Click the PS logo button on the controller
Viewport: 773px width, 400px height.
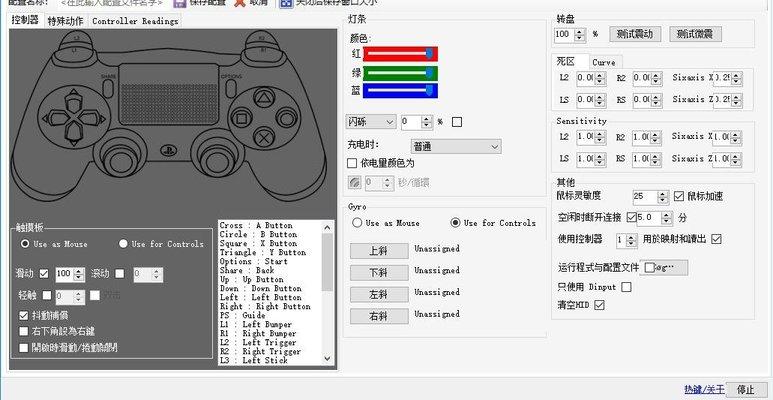[x=169, y=151]
